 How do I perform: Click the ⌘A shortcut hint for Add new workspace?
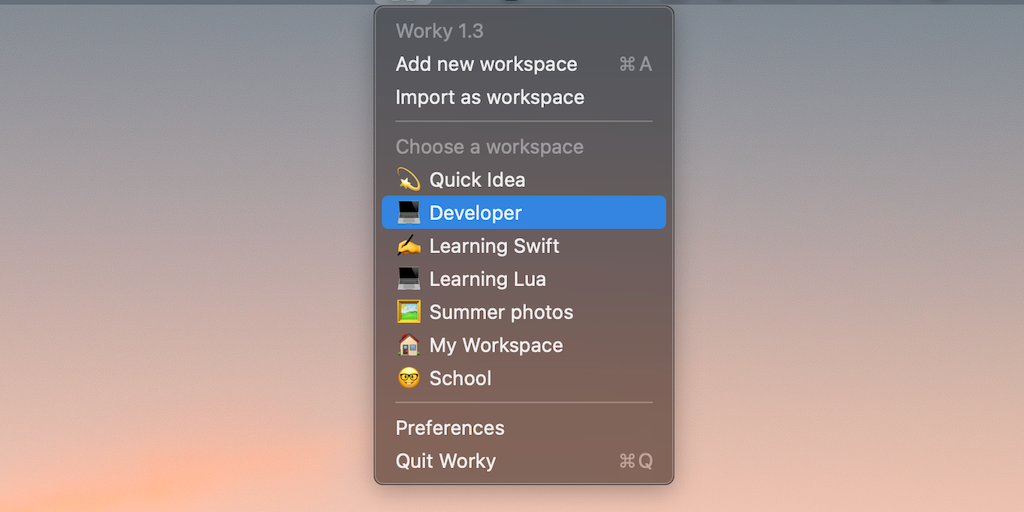click(x=635, y=64)
